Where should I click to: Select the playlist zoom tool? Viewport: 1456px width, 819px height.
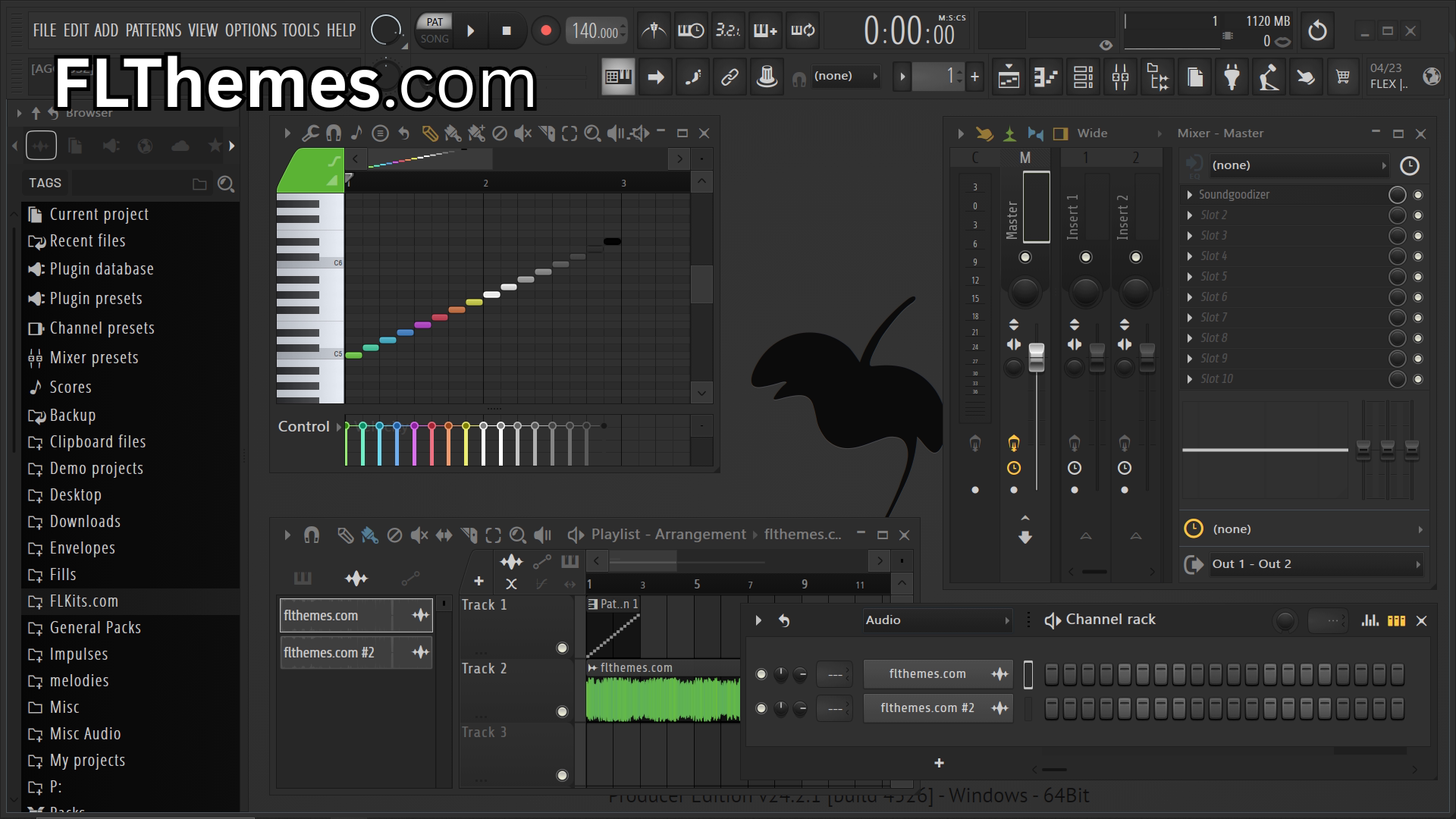(x=517, y=535)
